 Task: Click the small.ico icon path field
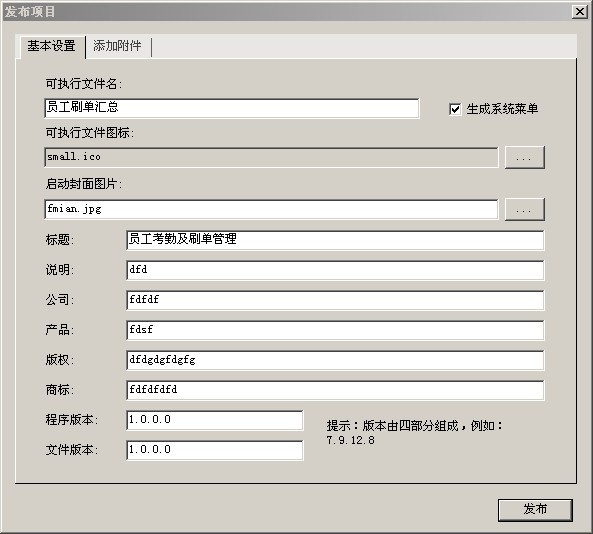click(x=271, y=157)
